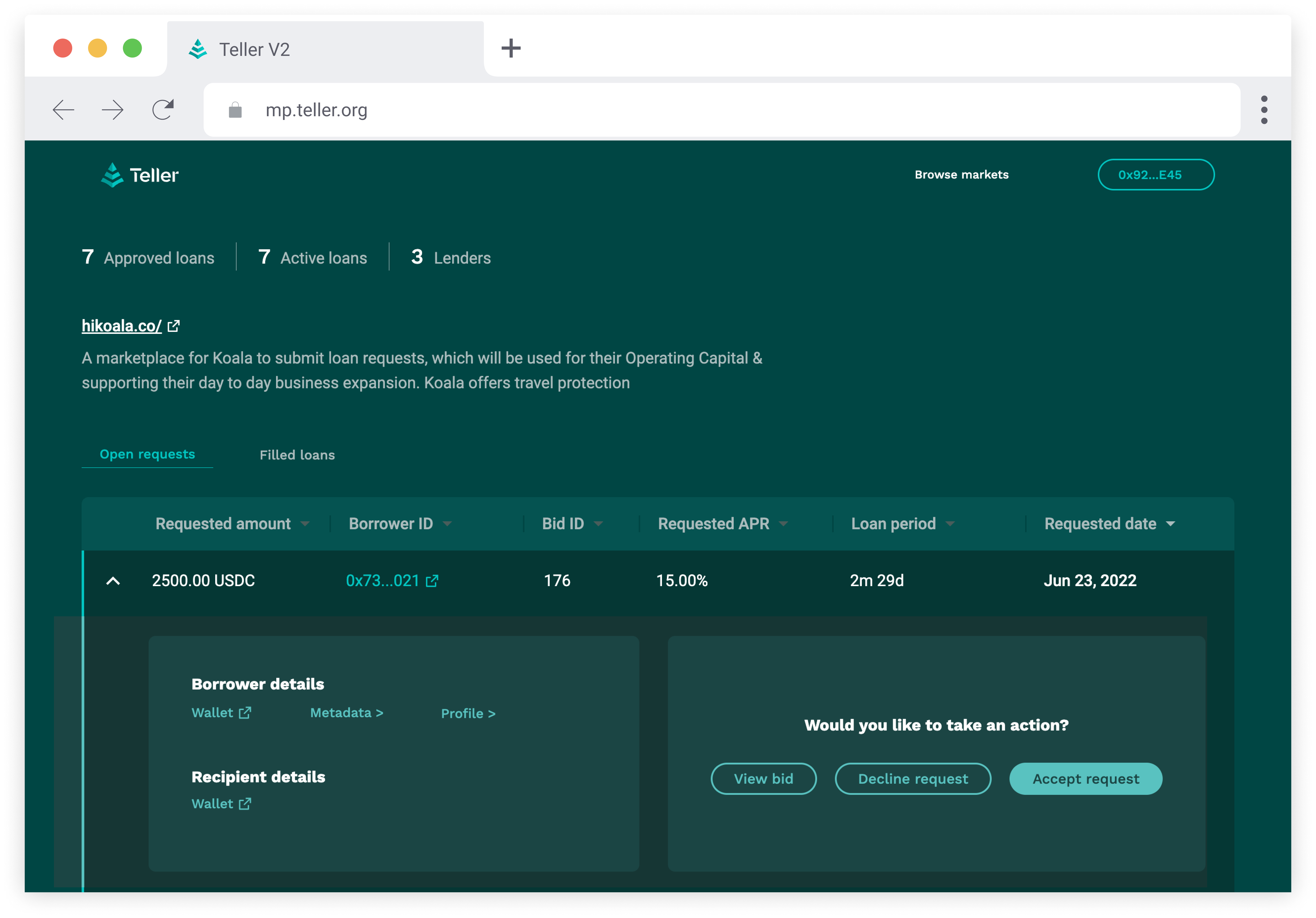
Task: Click the mp.teller.org address bar
Action: (722, 110)
